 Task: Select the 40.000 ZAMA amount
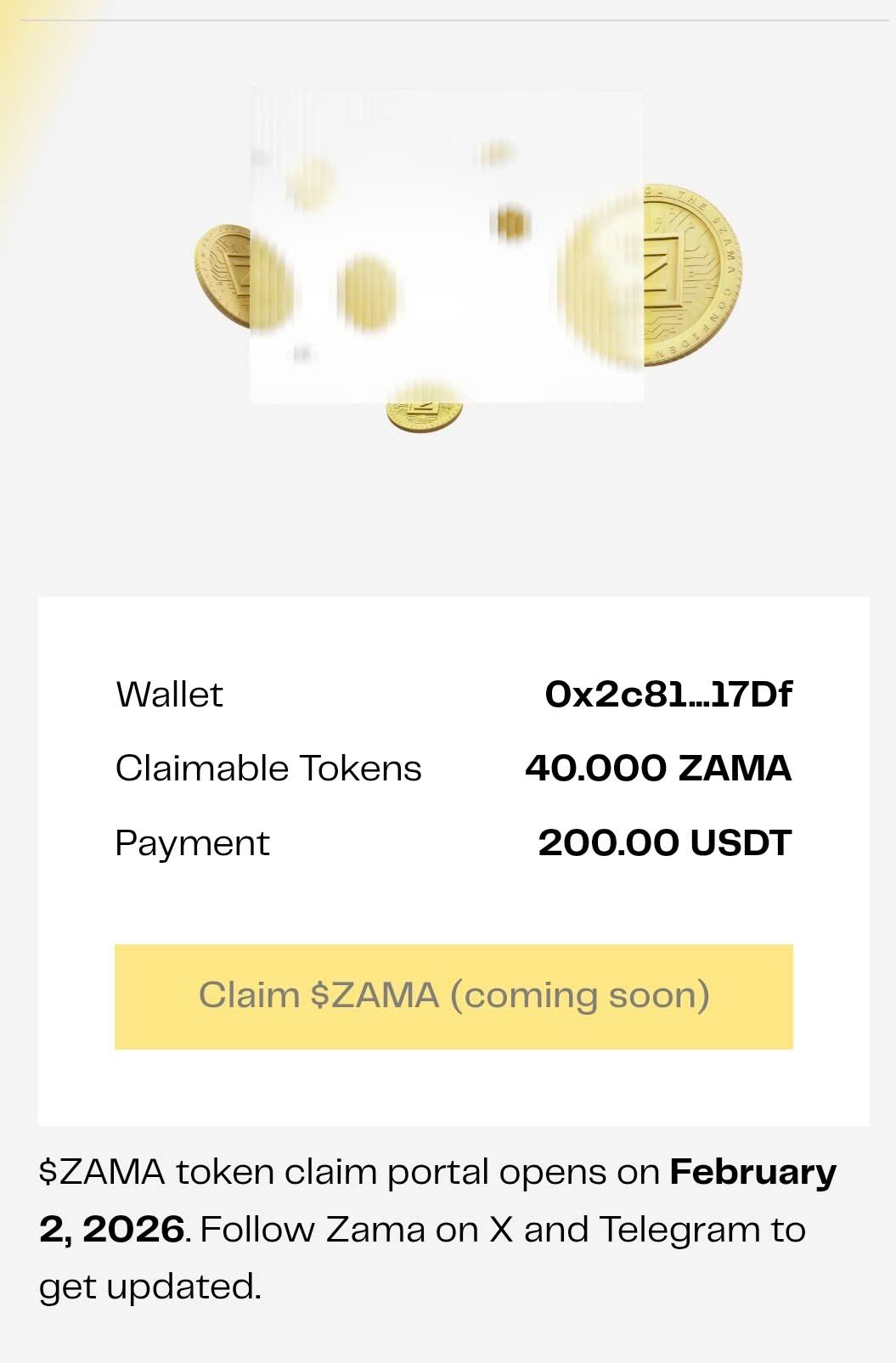657,769
